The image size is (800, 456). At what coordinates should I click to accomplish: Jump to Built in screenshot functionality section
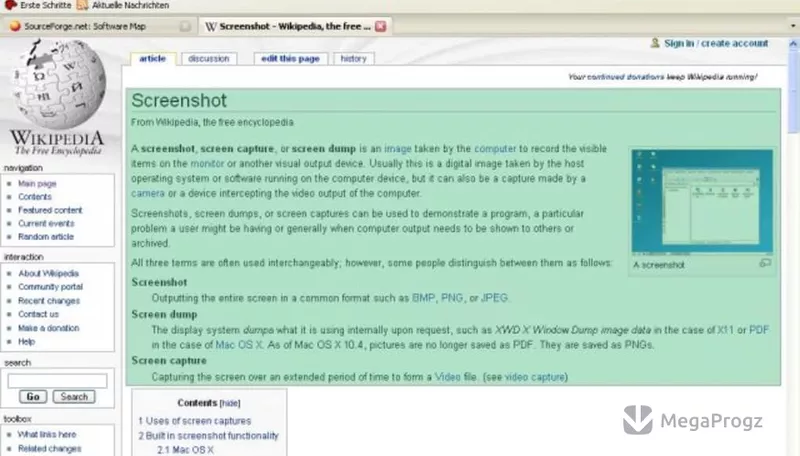208,436
